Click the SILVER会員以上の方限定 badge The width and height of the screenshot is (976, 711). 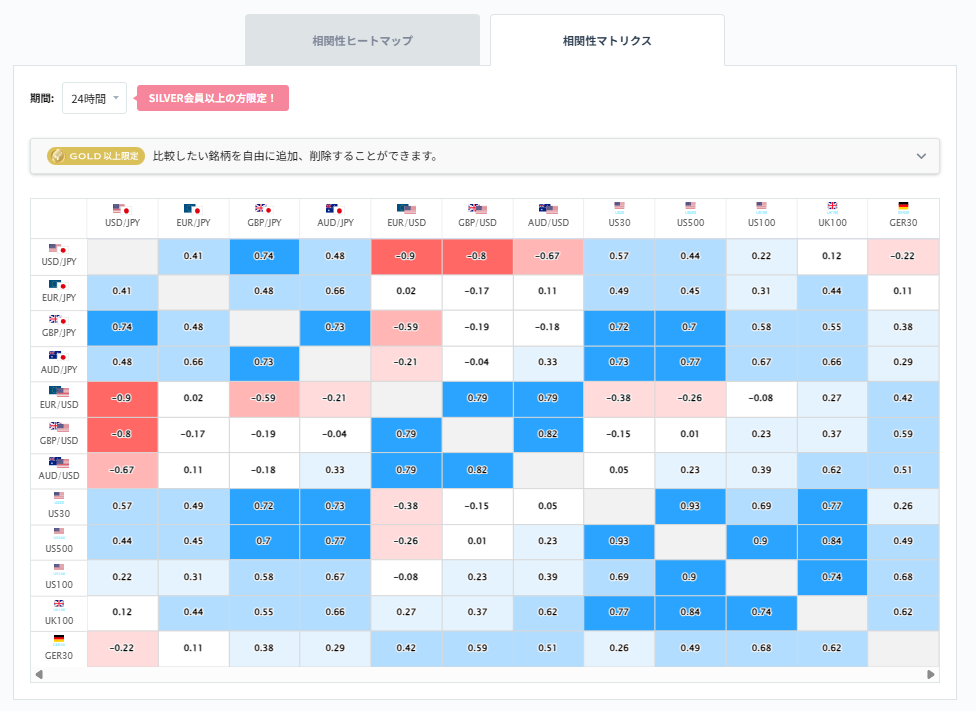pos(212,98)
